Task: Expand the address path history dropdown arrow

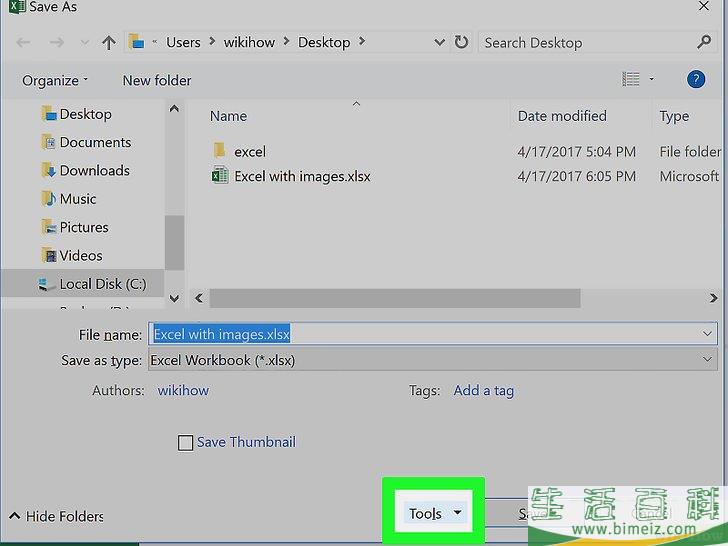Action: coord(439,42)
